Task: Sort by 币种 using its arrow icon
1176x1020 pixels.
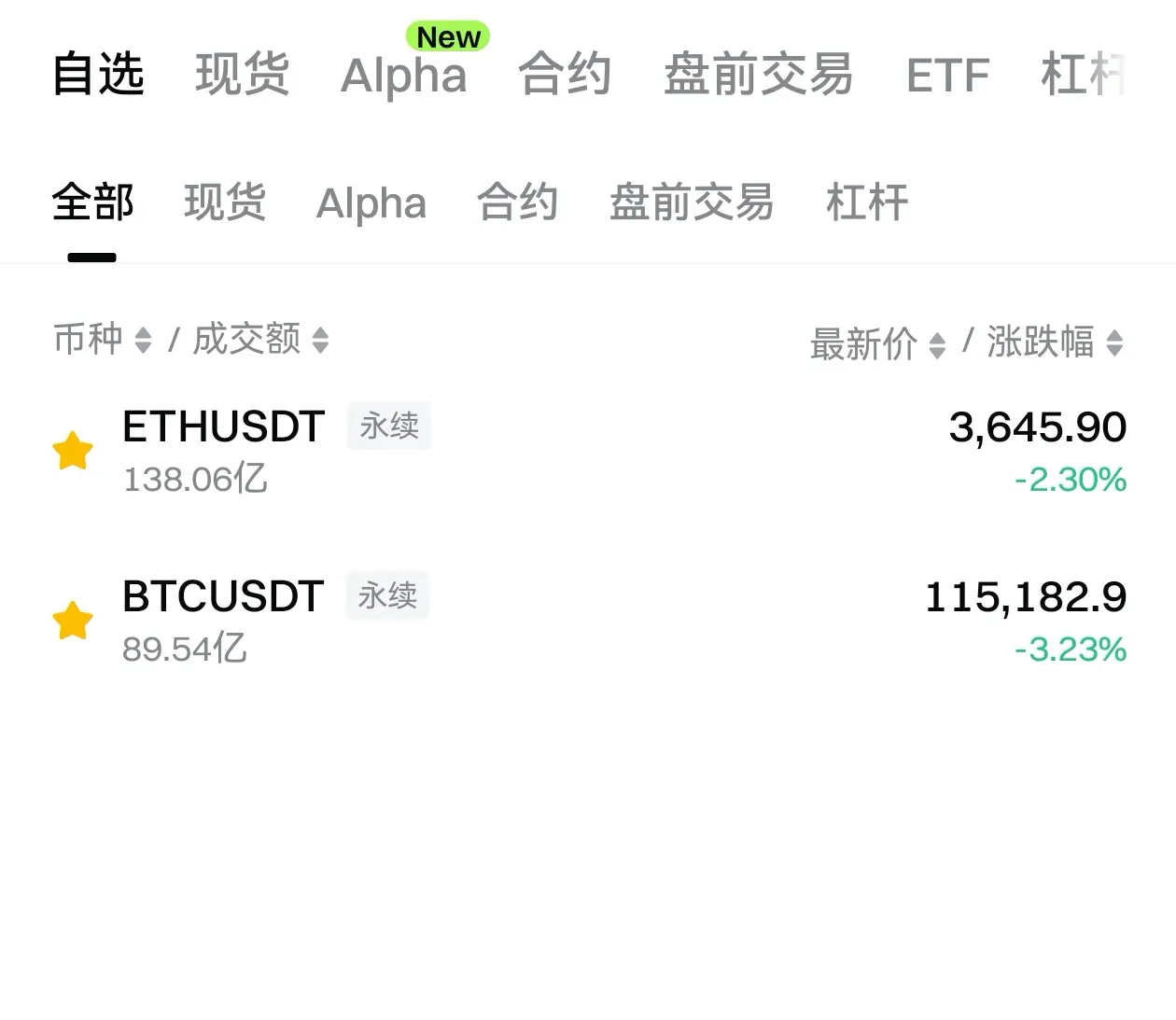Action: (x=143, y=340)
